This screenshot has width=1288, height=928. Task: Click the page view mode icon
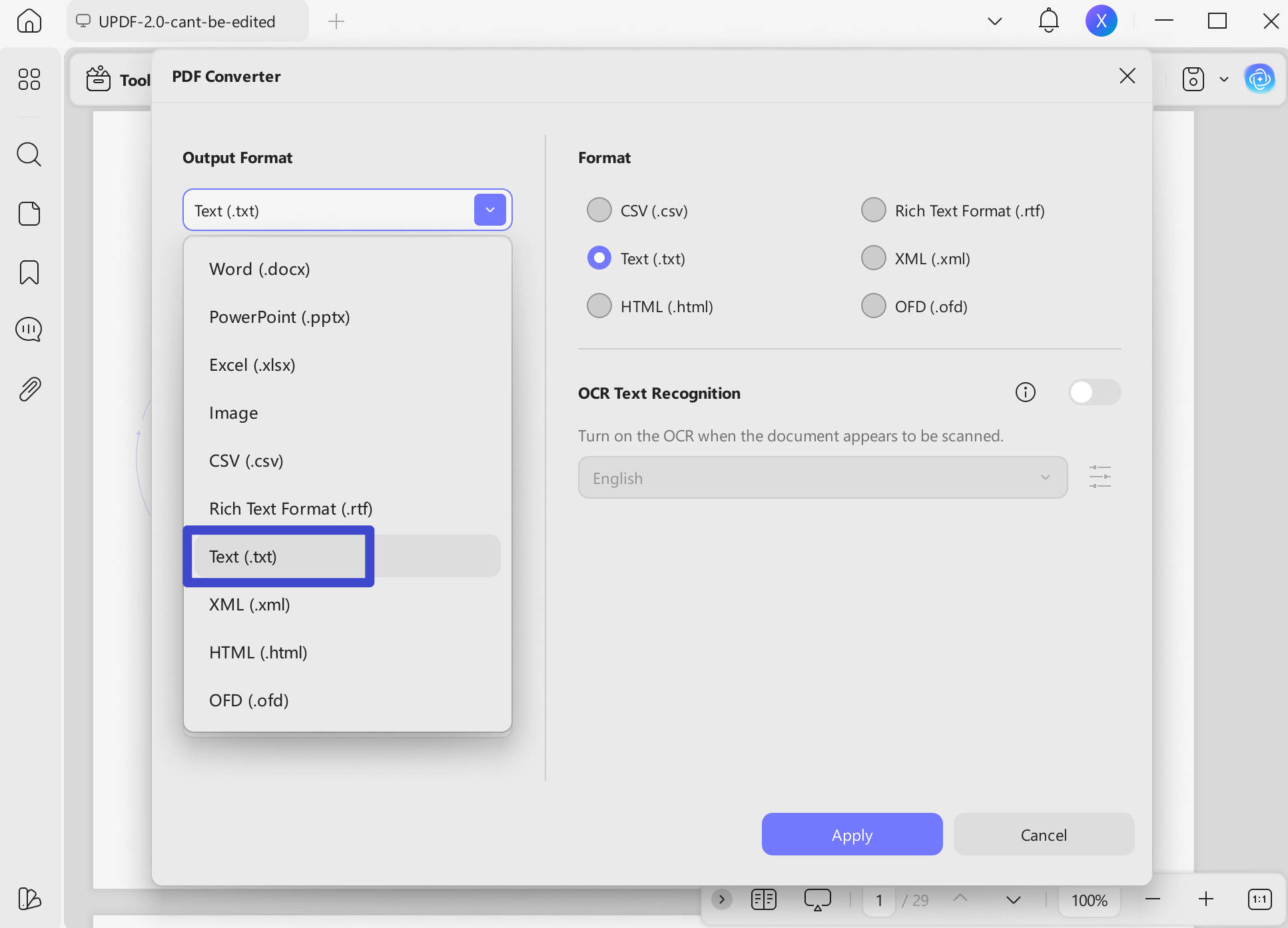click(764, 900)
